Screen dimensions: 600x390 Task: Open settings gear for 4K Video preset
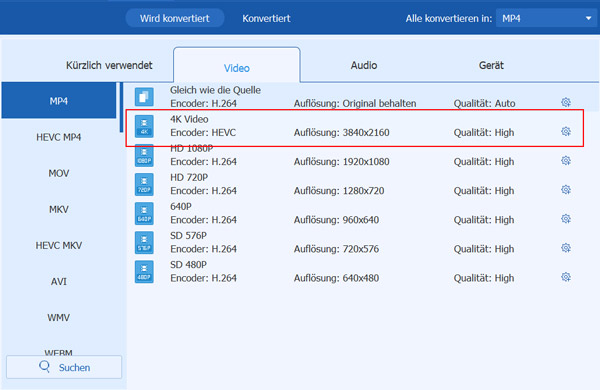(566, 131)
